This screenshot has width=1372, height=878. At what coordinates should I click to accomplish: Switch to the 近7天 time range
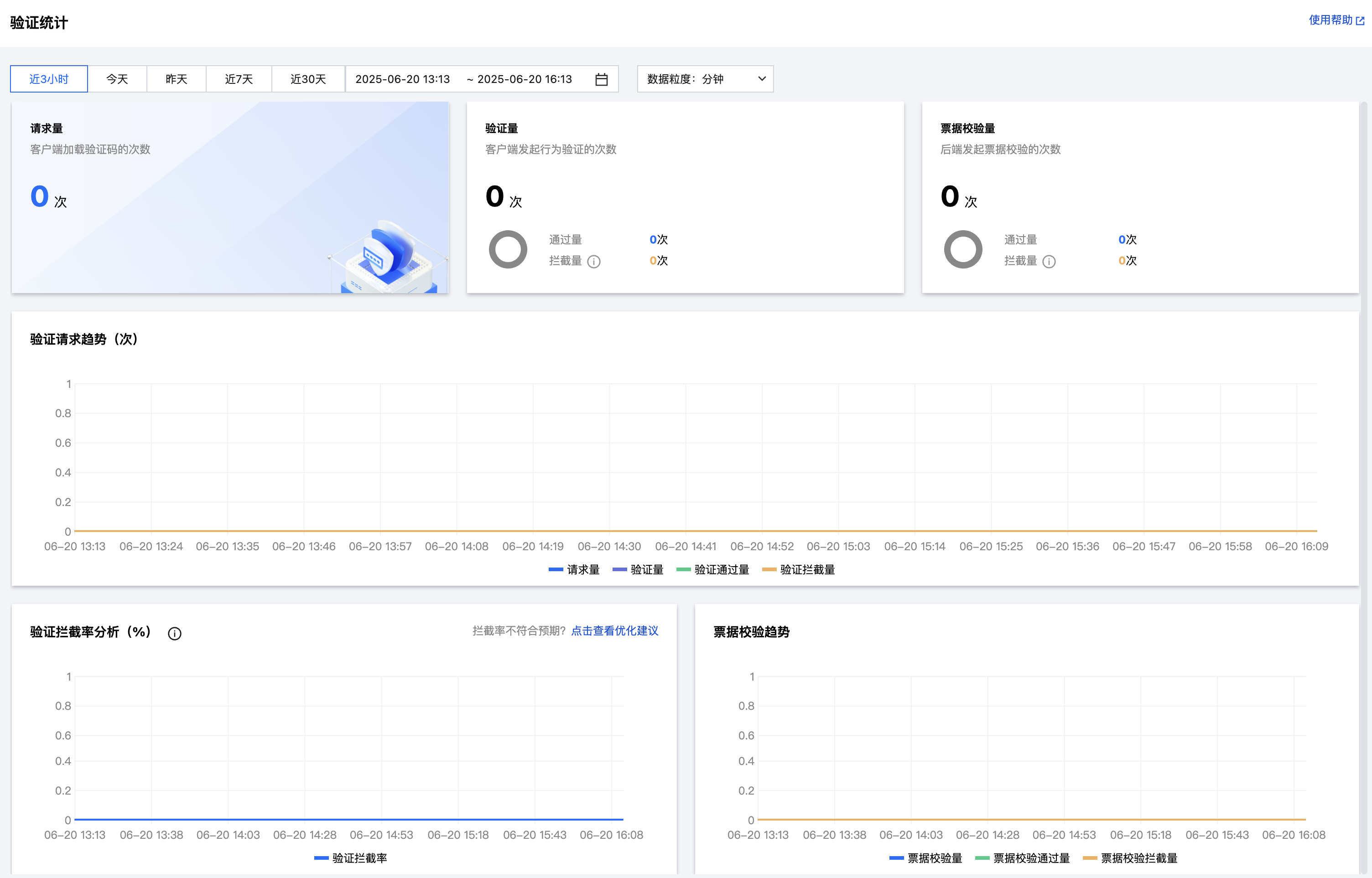(x=239, y=79)
